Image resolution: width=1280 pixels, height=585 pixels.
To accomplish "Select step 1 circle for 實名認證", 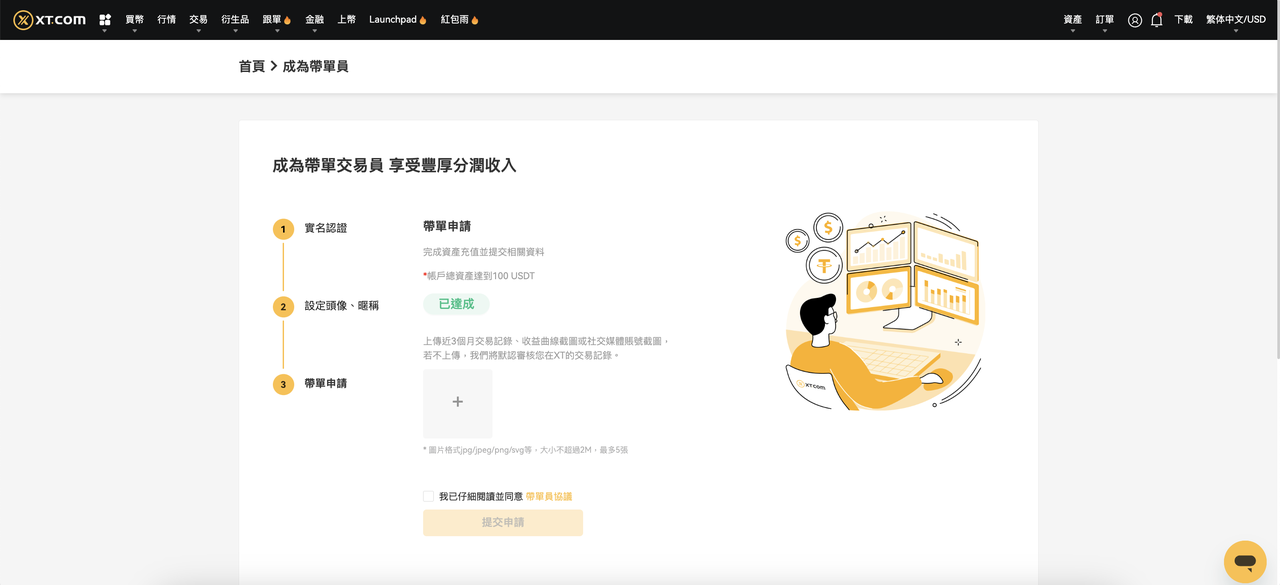I will (x=283, y=229).
